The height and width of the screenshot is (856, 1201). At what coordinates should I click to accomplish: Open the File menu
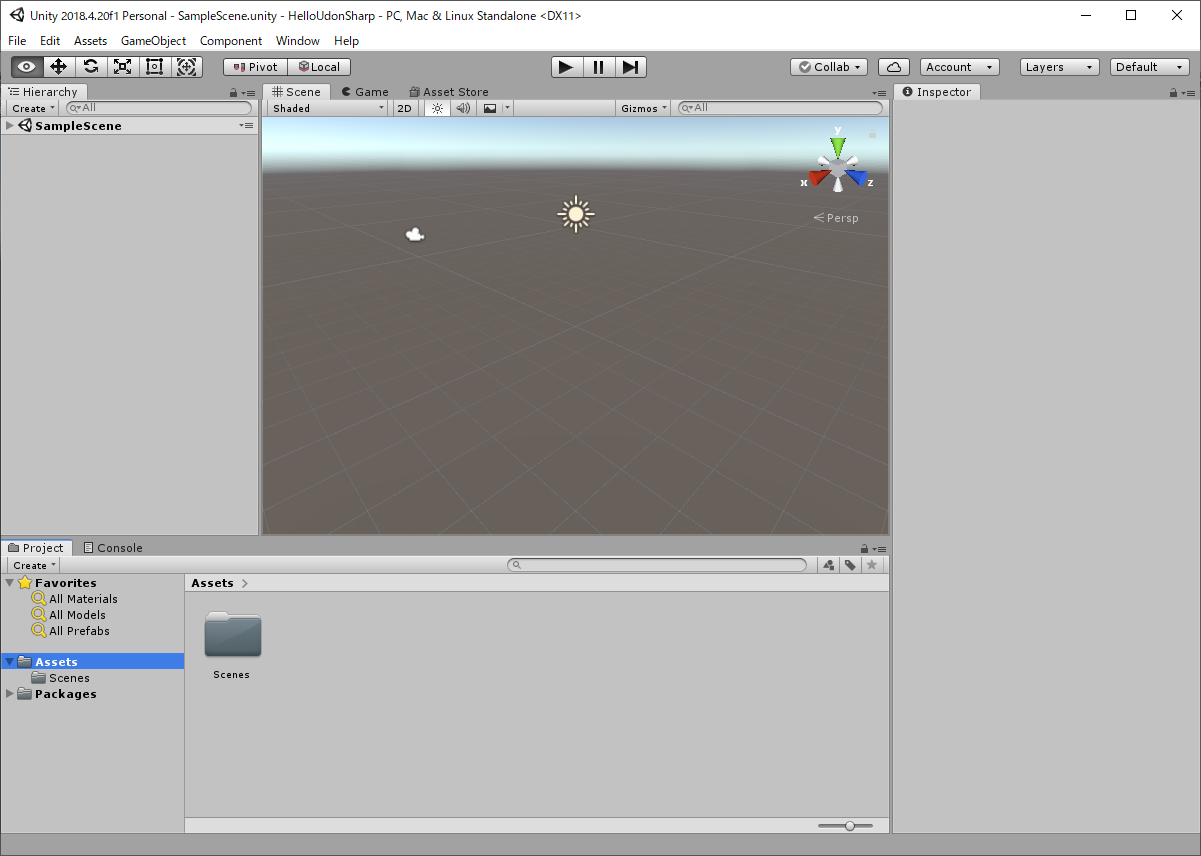pos(17,41)
